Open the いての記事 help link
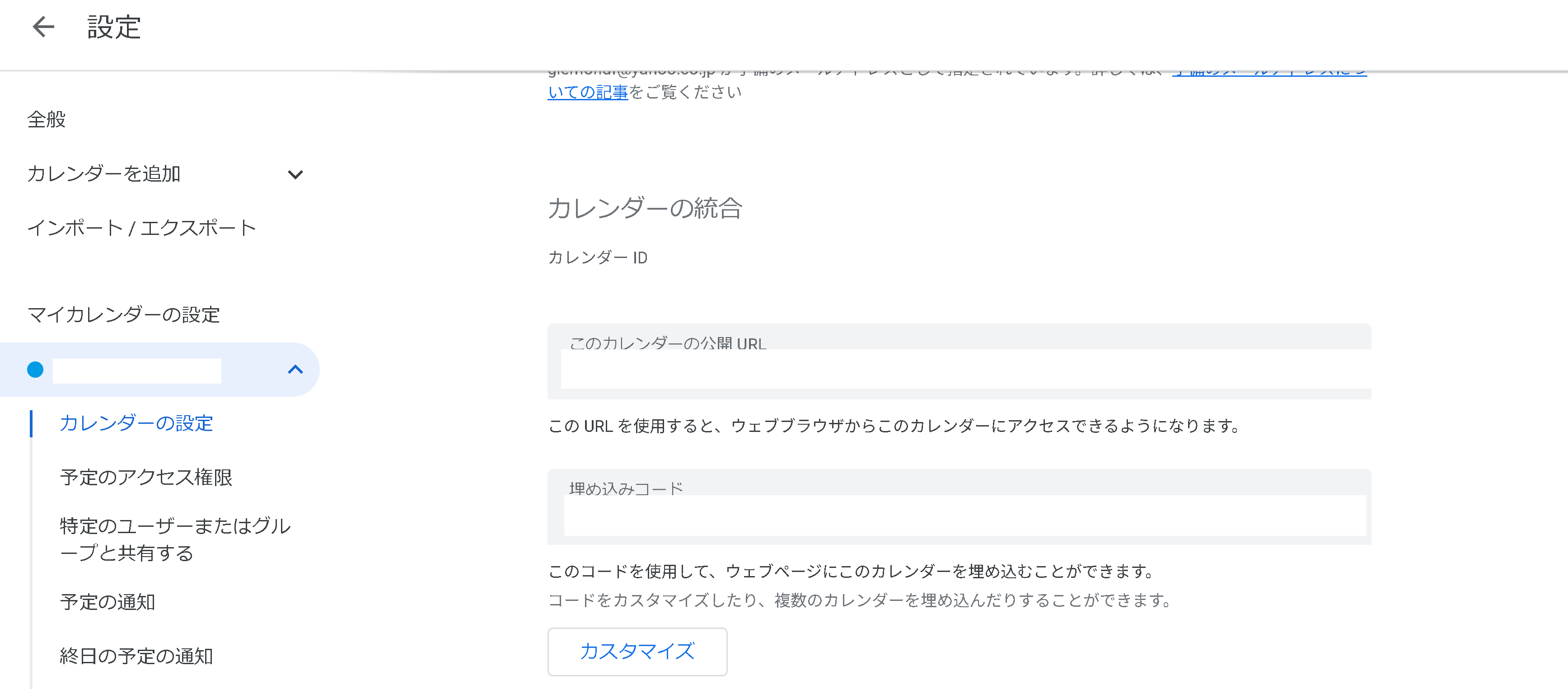The image size is (1568, 689). tap(587, 93)
